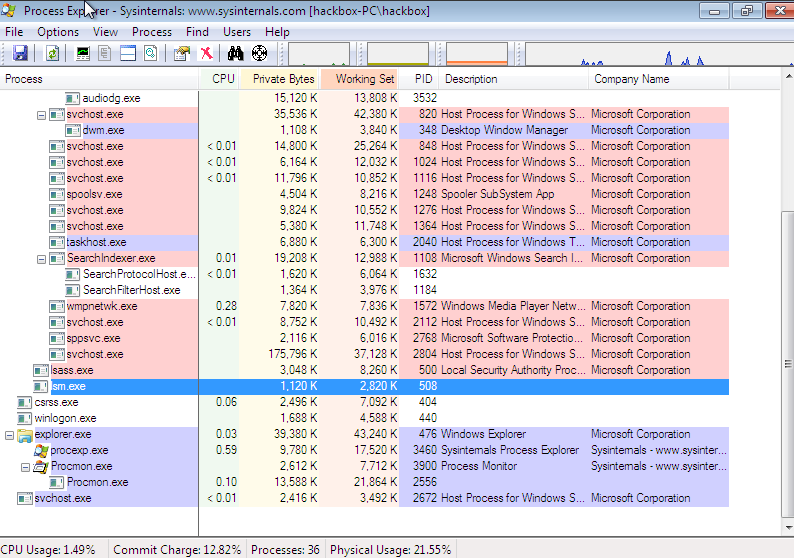
Task: Click the crosshair Find Window's Process icon
Action: pyautogui.click(x=259, y=53)
